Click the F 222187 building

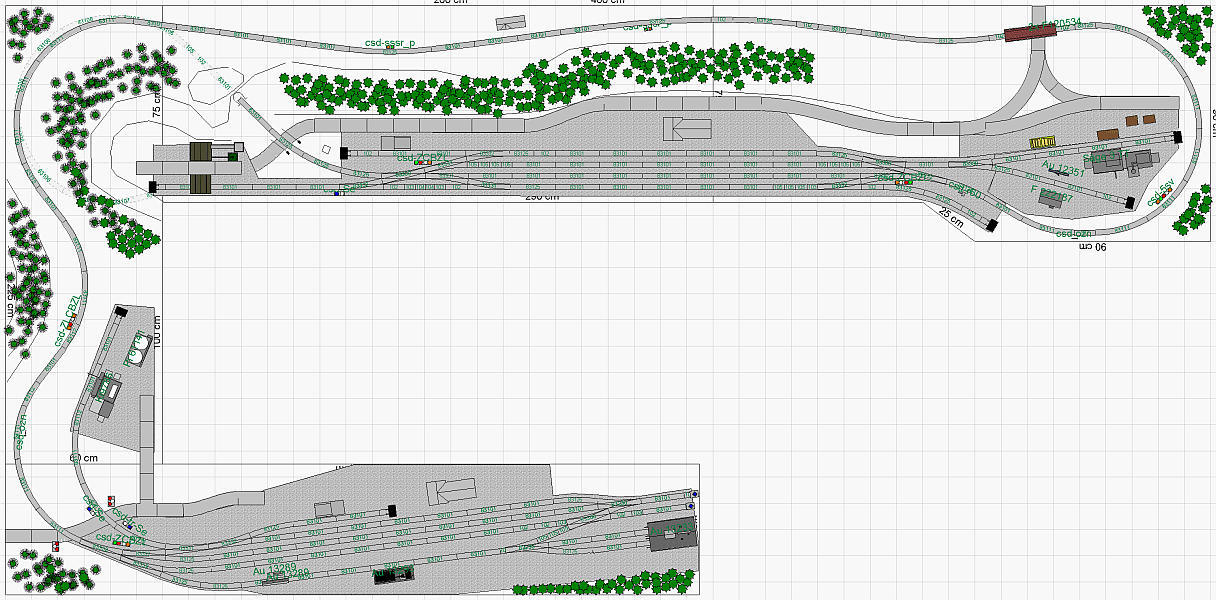coord(1050,199)
